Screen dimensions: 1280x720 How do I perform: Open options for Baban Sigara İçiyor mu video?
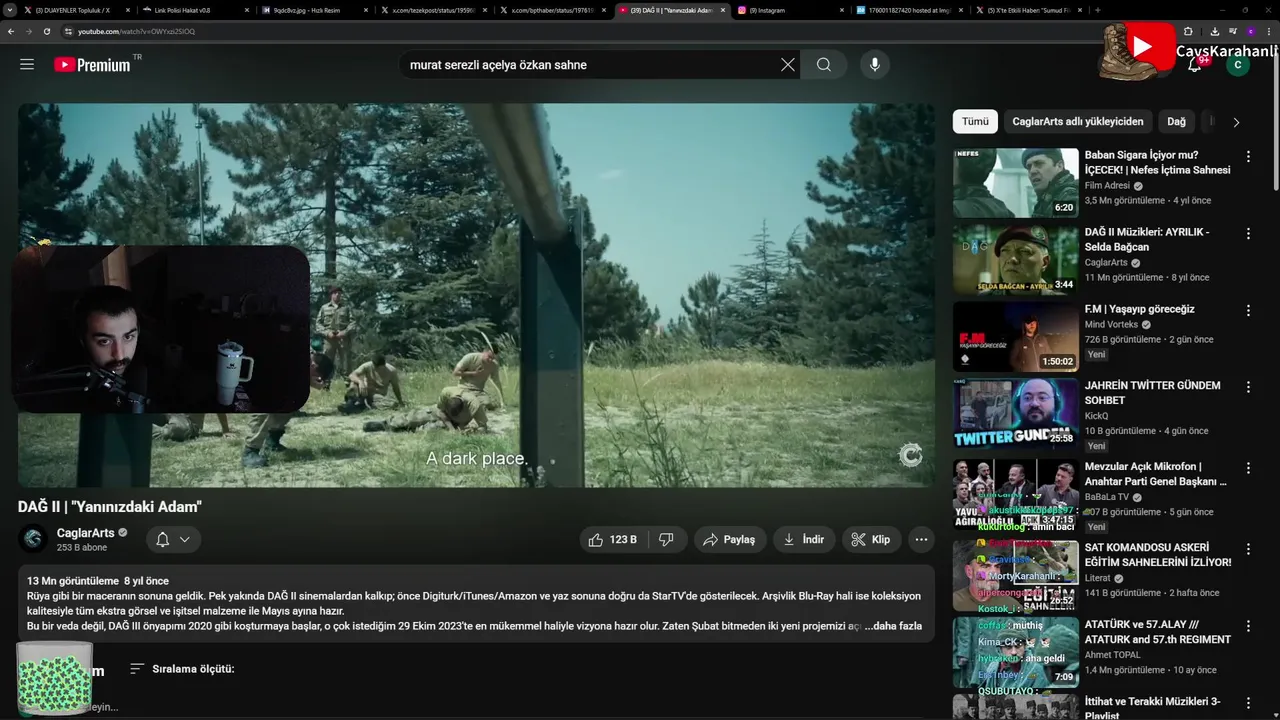point(1248,156)
